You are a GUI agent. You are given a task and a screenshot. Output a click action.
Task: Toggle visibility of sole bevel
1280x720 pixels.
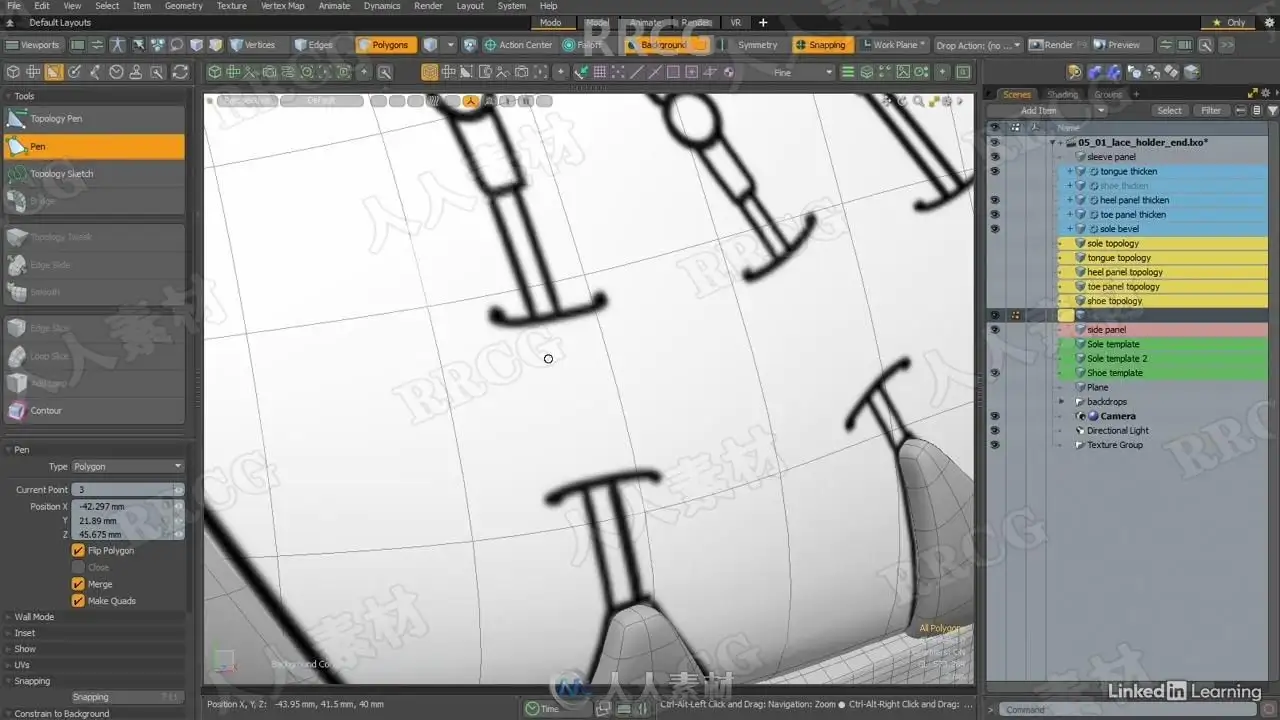tap(994, 229)
